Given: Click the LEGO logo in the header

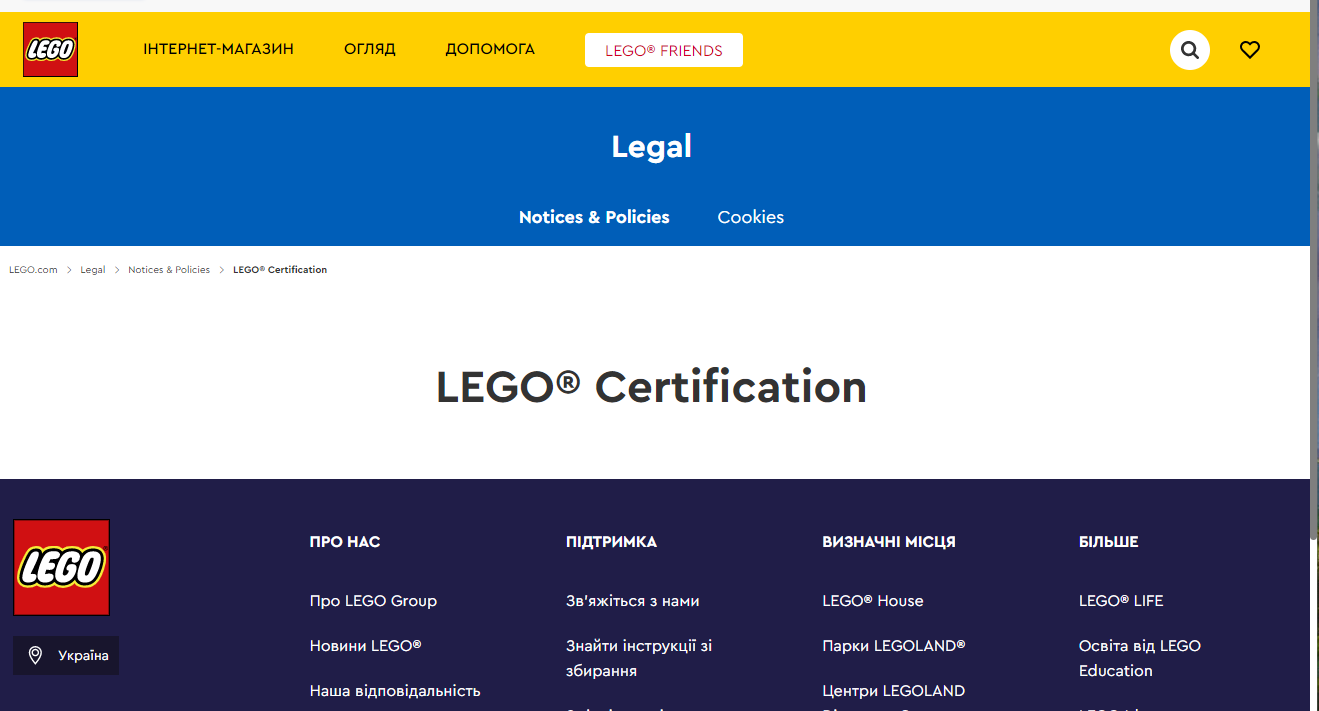Looking at the screenshot, I should [x=51, y=50].
